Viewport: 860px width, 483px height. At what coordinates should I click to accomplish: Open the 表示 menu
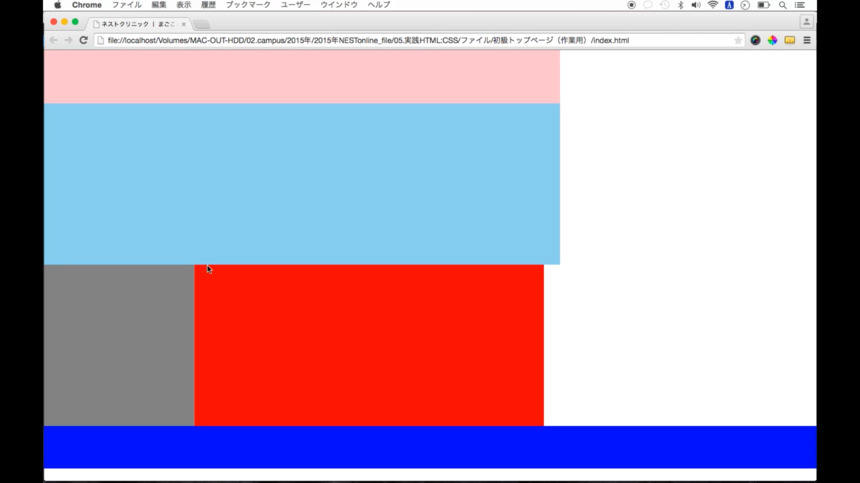[184, 5]
